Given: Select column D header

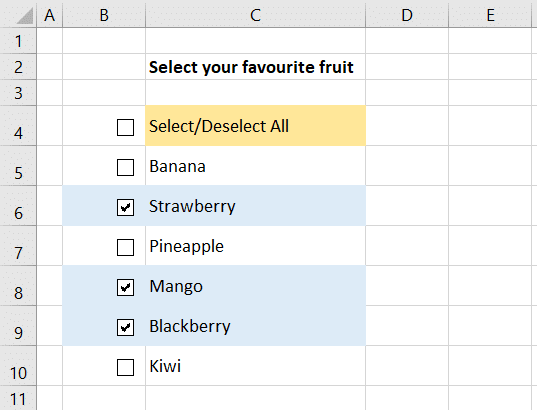Looking at the screenshot, I should (407, 15).
